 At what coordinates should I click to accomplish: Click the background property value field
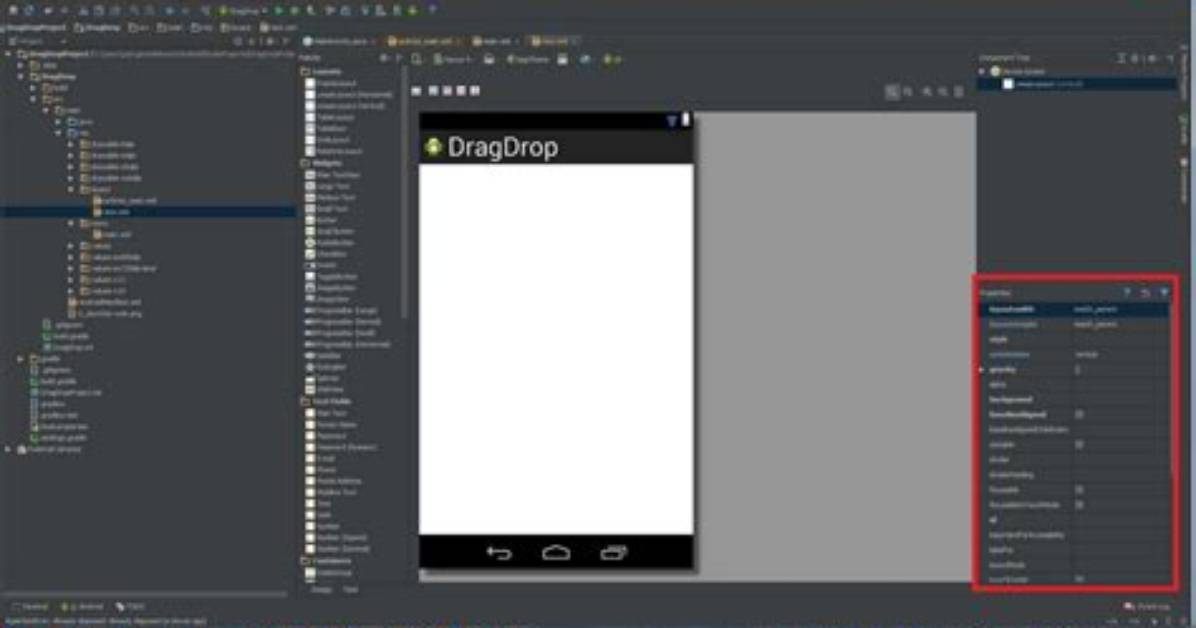coord(1120,400)
